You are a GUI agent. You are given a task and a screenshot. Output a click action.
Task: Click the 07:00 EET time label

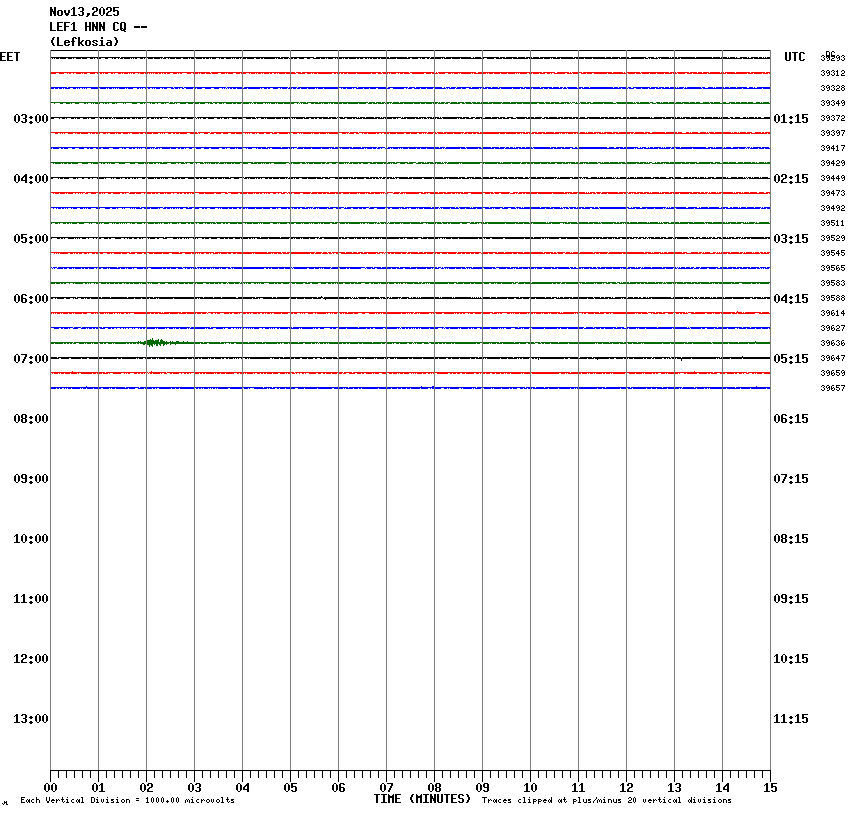30,359
